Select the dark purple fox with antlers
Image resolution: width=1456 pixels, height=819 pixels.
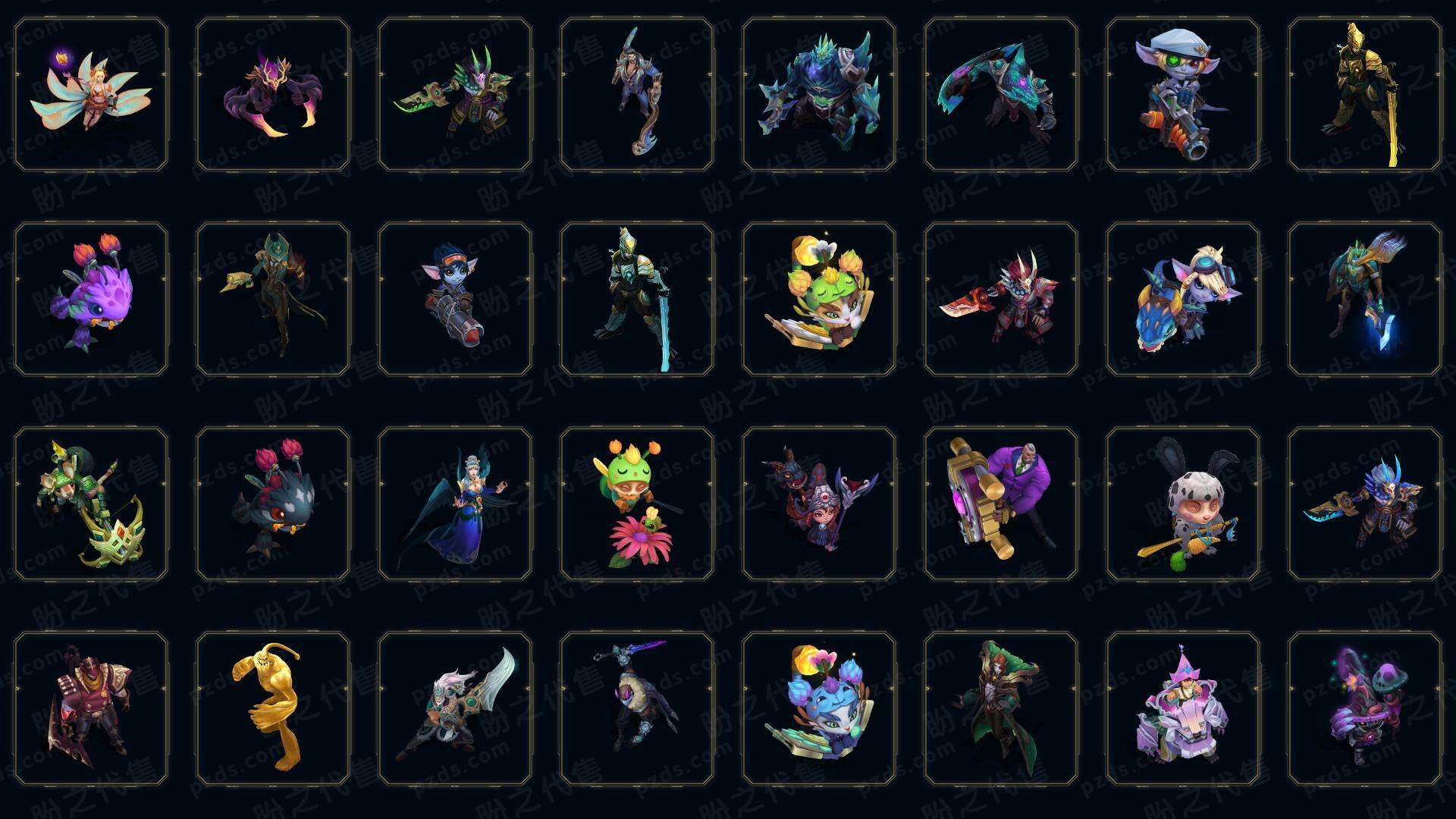coord(273,95)
